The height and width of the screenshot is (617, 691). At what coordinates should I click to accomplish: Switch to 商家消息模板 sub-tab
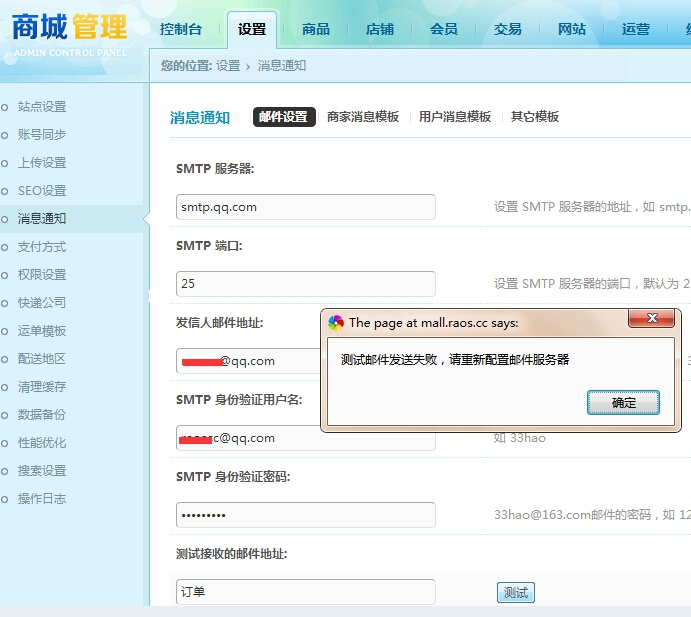click(363, 117)
